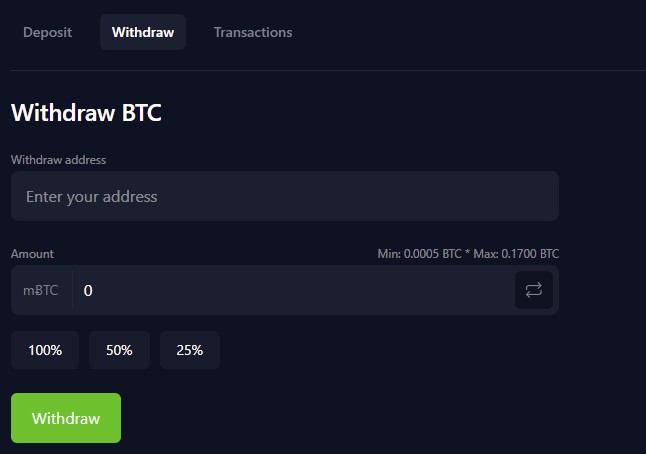
Task: Set amount to 100% of balance
Action: [45, 350]
